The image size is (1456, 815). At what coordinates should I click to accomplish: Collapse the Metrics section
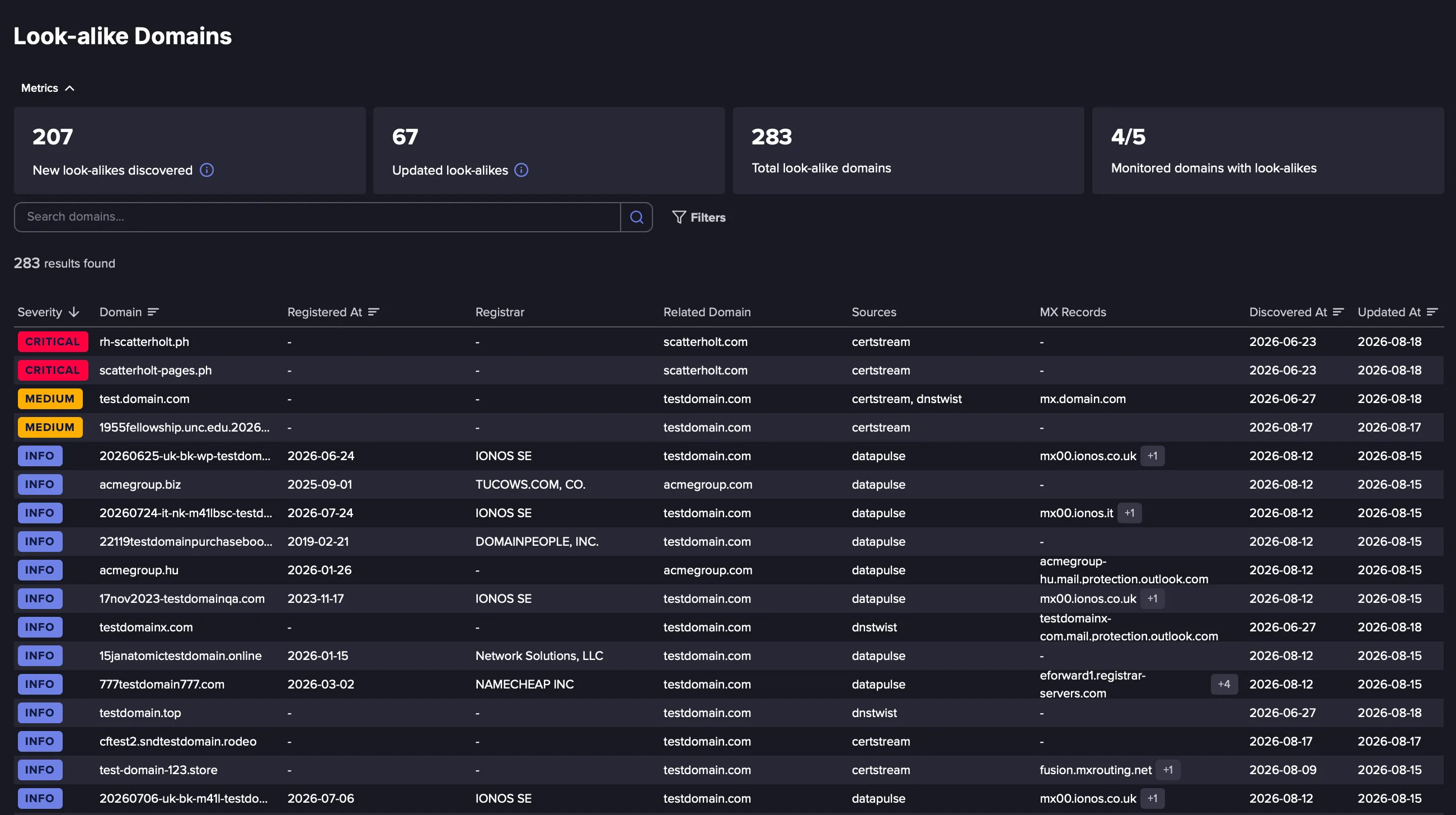click(48, 88)
